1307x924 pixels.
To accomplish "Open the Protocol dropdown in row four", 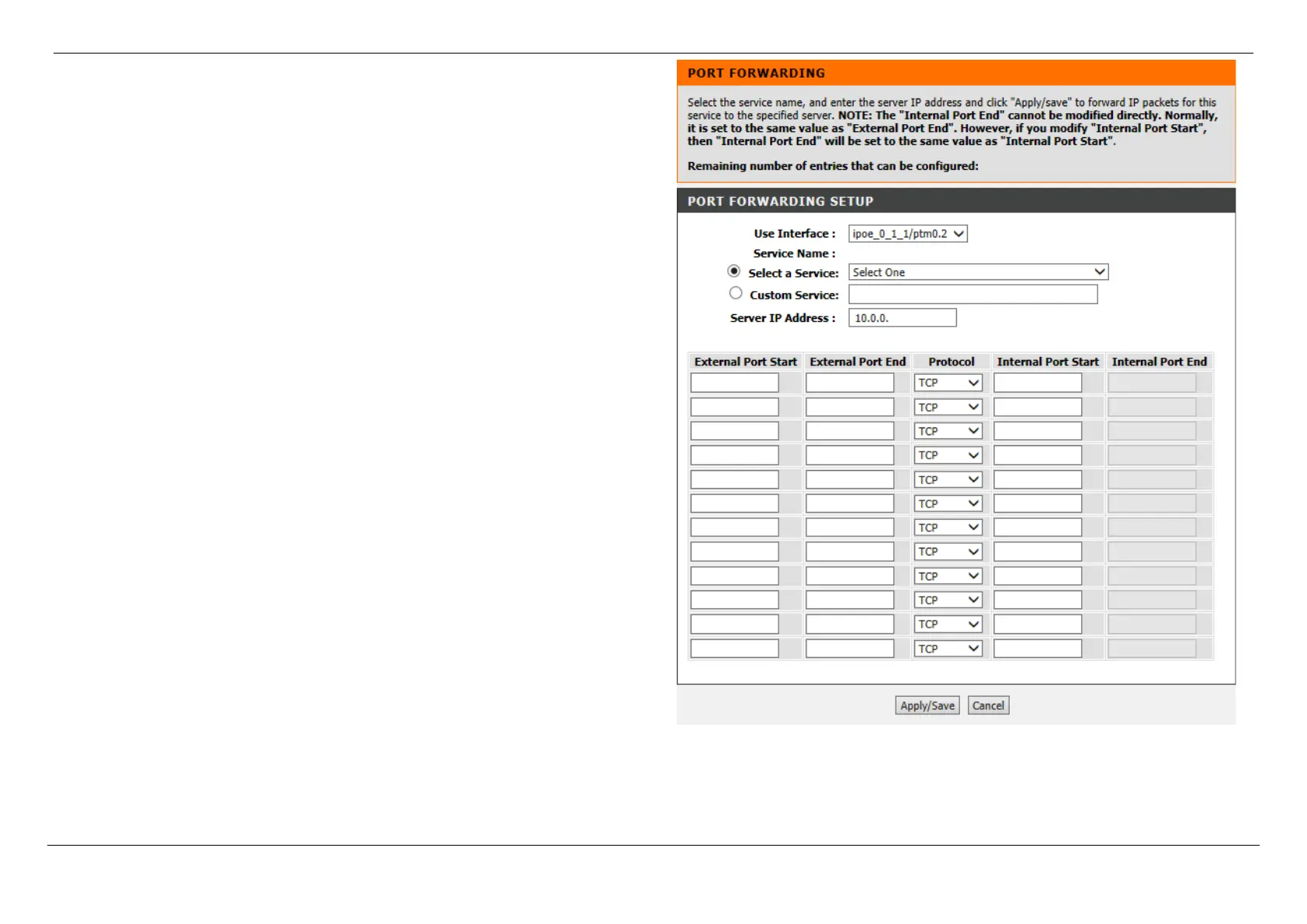I will 948,455.
